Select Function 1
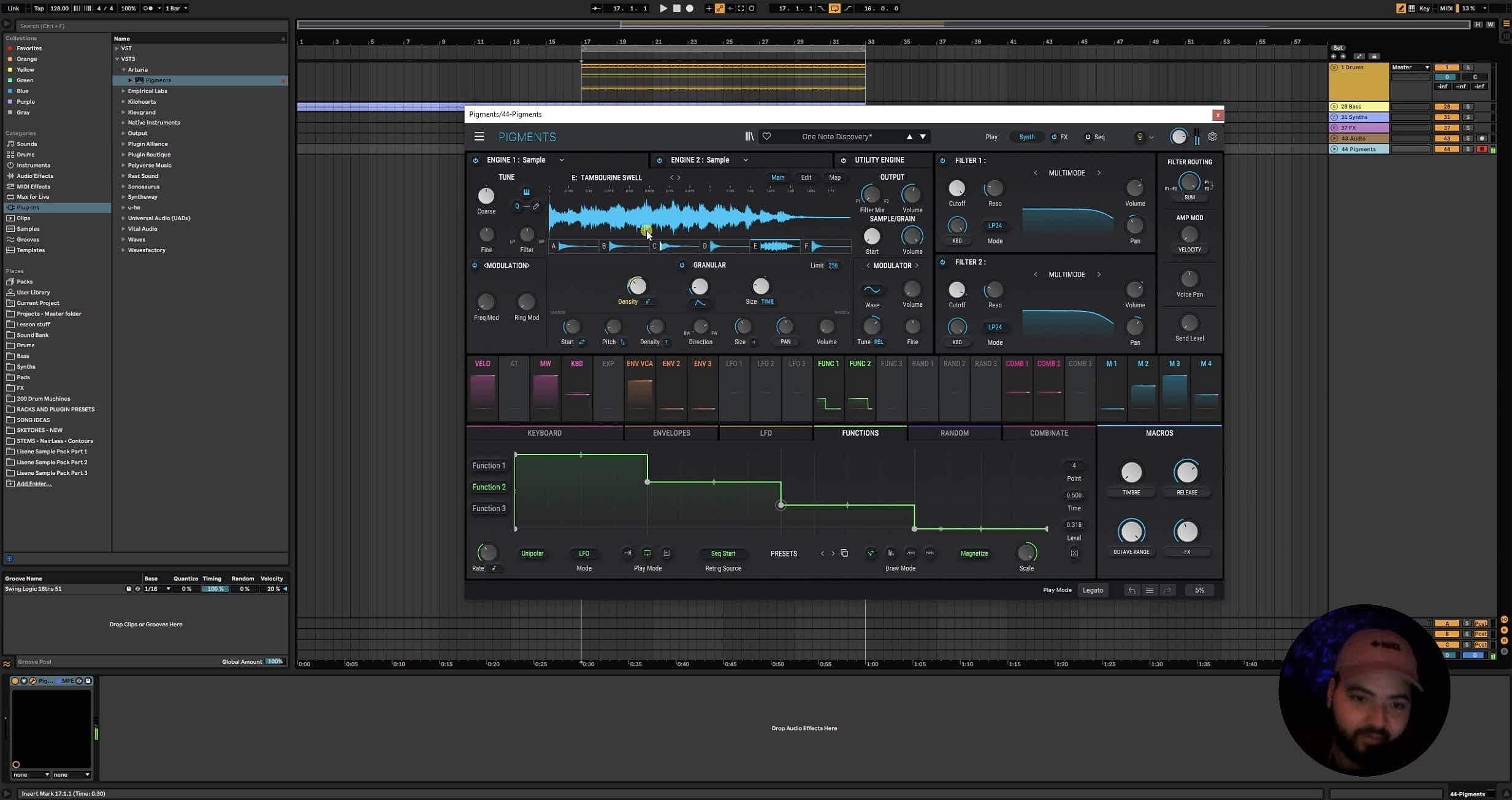The width and height of the screenshot is (1512, 800). pos(489,466)
